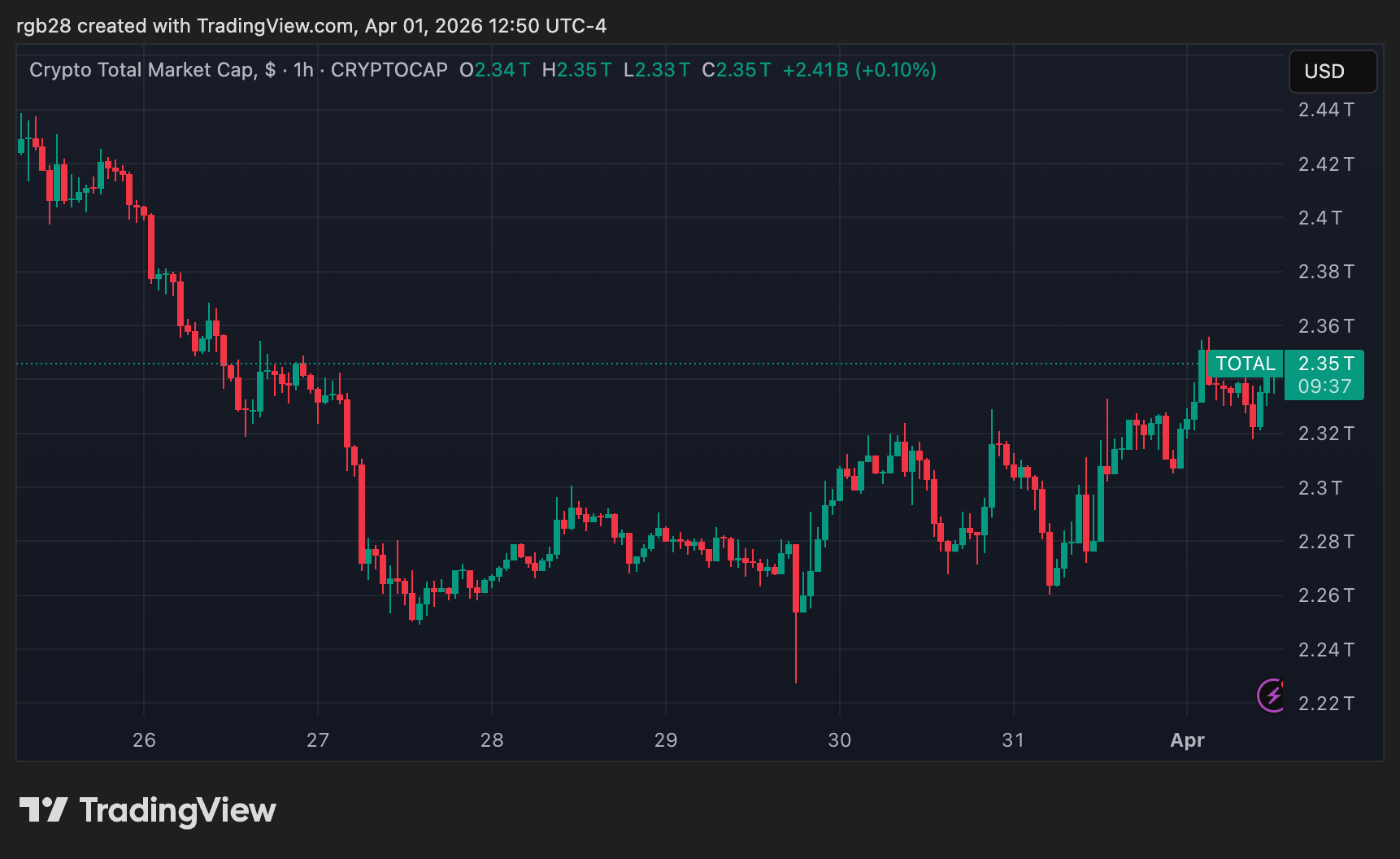Viewport: 1400px width, 859px height.
Task: Select the 2.35 T current price tag
Action: pos(1324,364)
